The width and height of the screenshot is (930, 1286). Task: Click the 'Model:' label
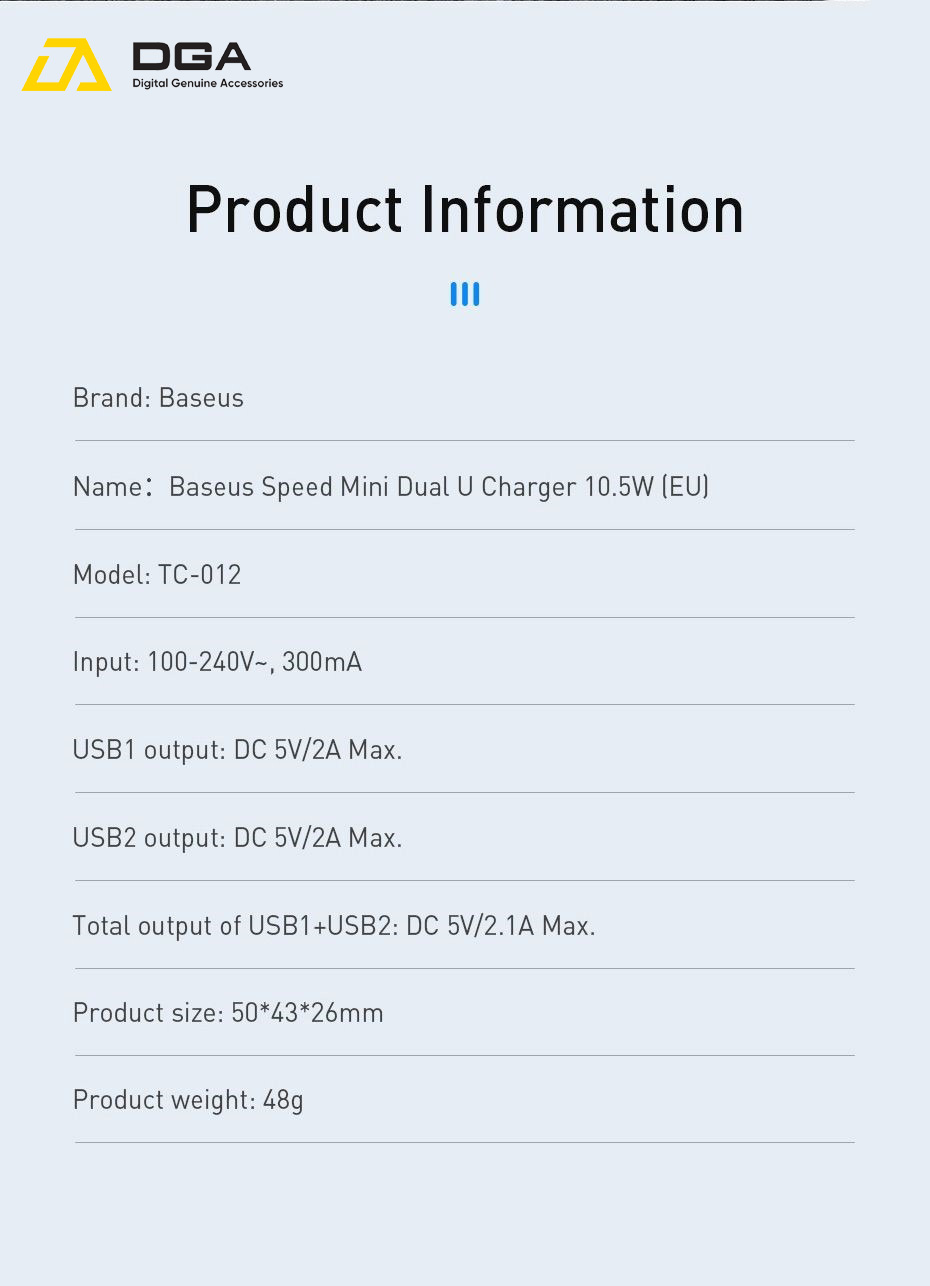click(x=111, y=575)
